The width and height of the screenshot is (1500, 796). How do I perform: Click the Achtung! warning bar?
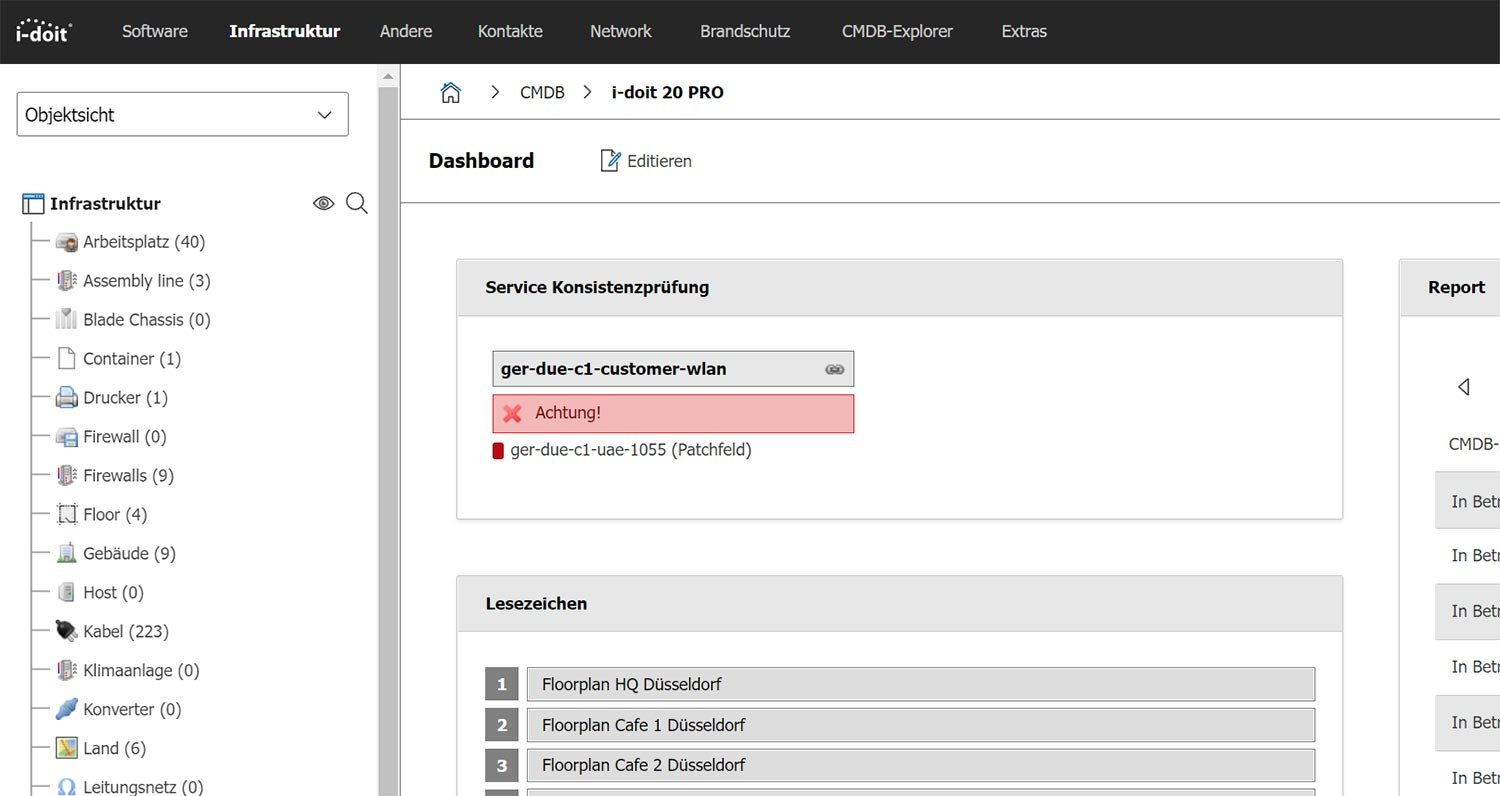(x=673, y=413)
